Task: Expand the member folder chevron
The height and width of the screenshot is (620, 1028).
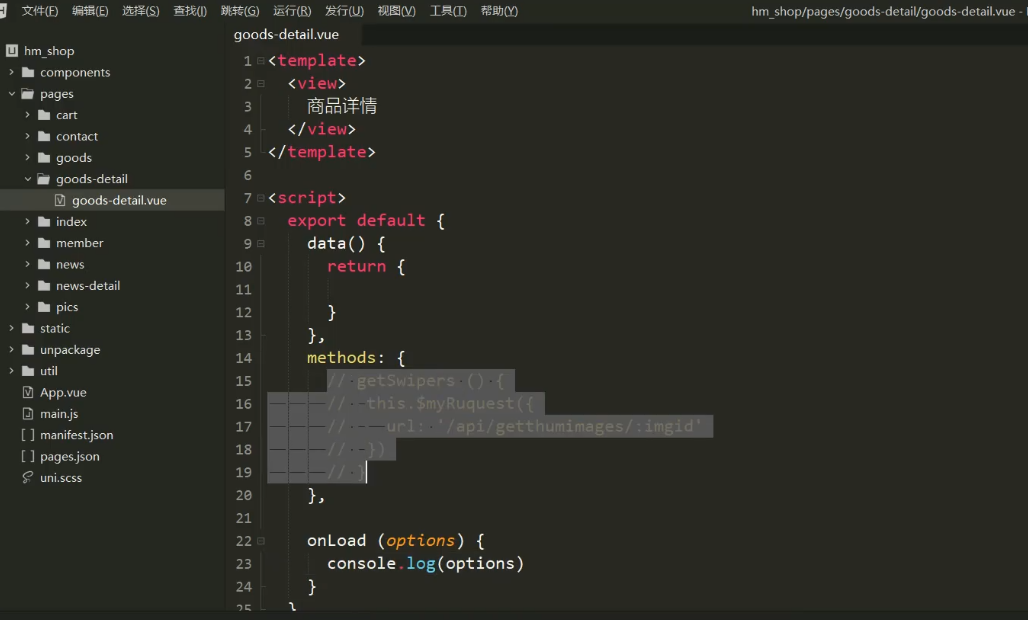Action: pyautogui.click(x=28, y=242)
